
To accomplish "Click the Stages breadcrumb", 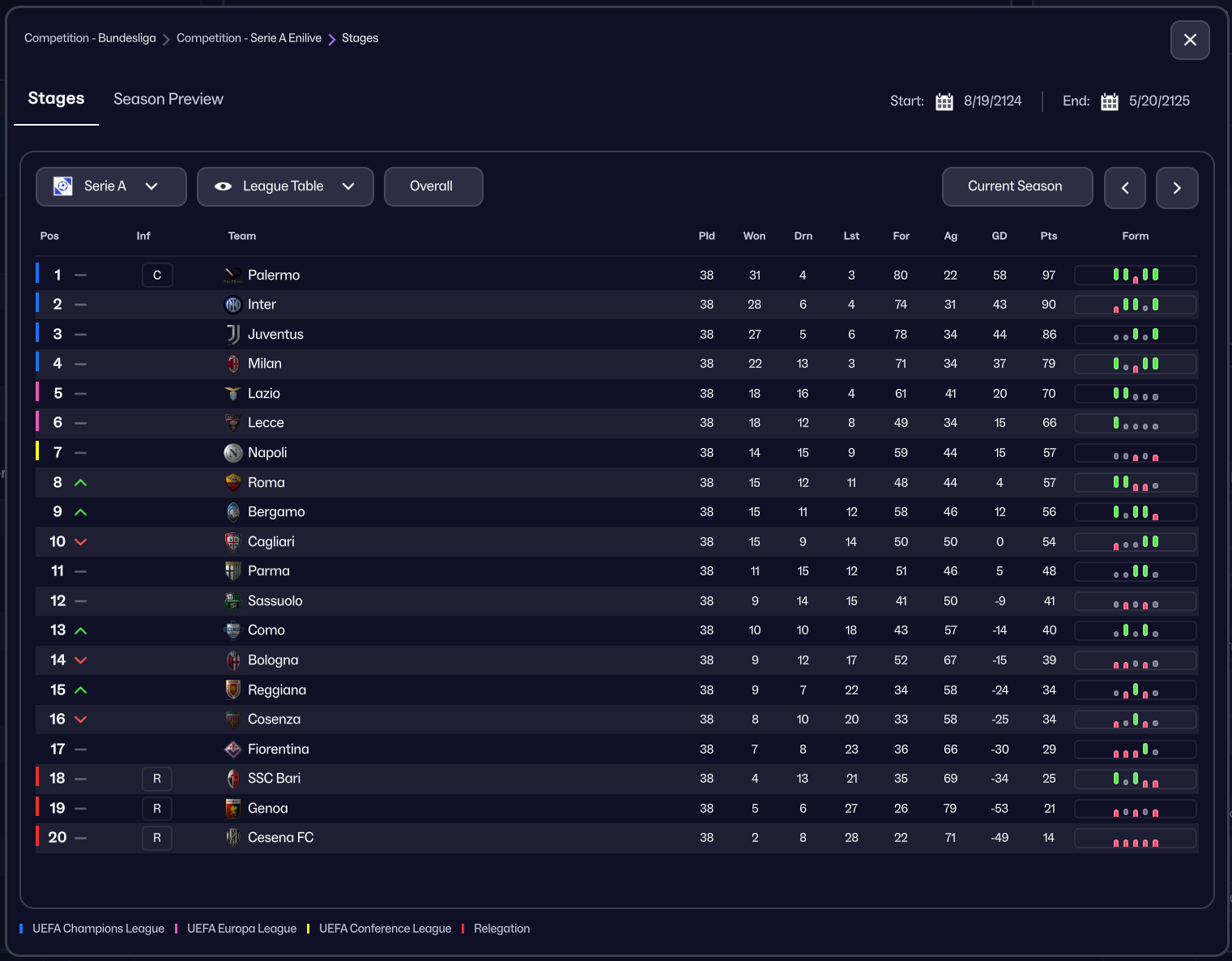I will [x=360, y=38].
